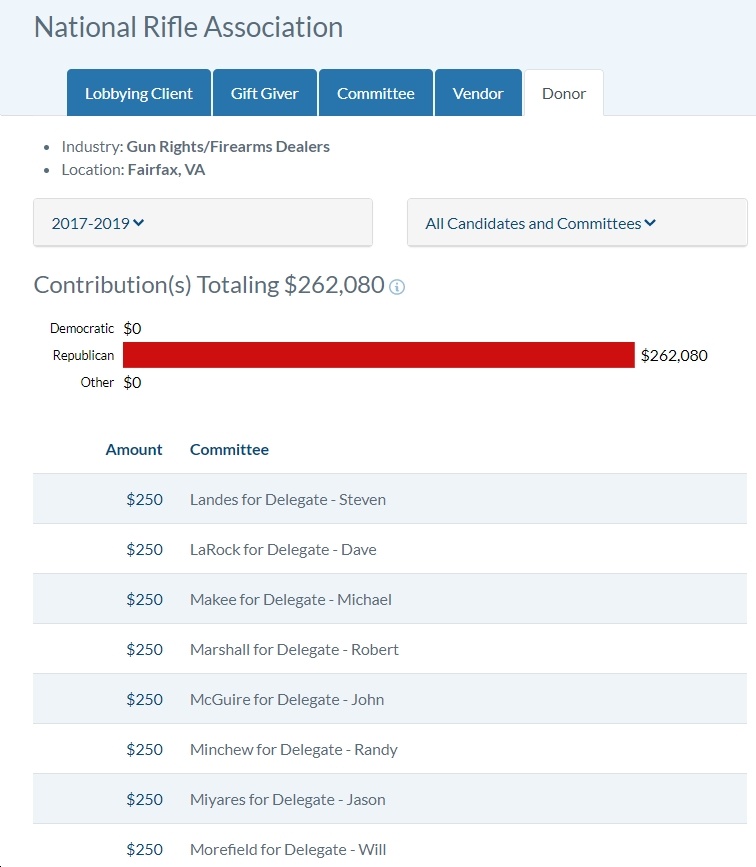756x867 pixels.
Task: Click the Contribution(s) Totaling $262,080 heading
Action: tap(209, 285)
